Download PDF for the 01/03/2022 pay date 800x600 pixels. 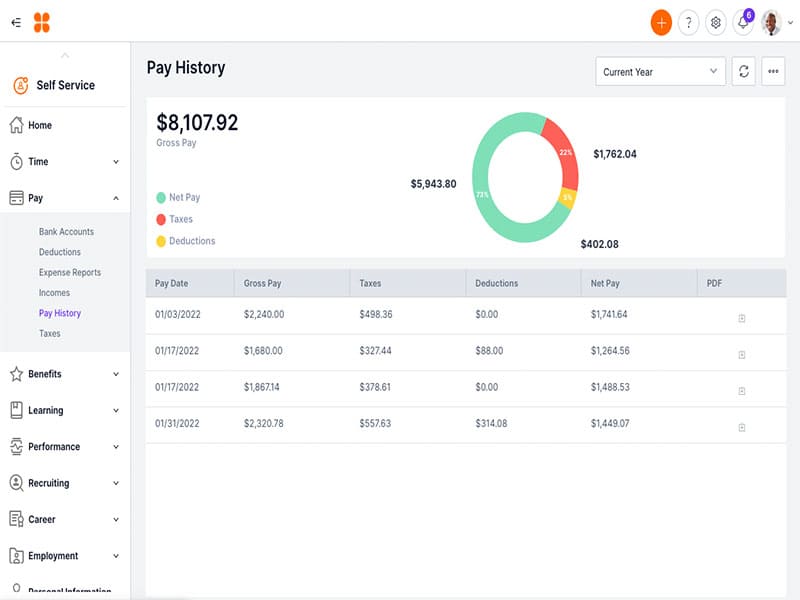741,318
